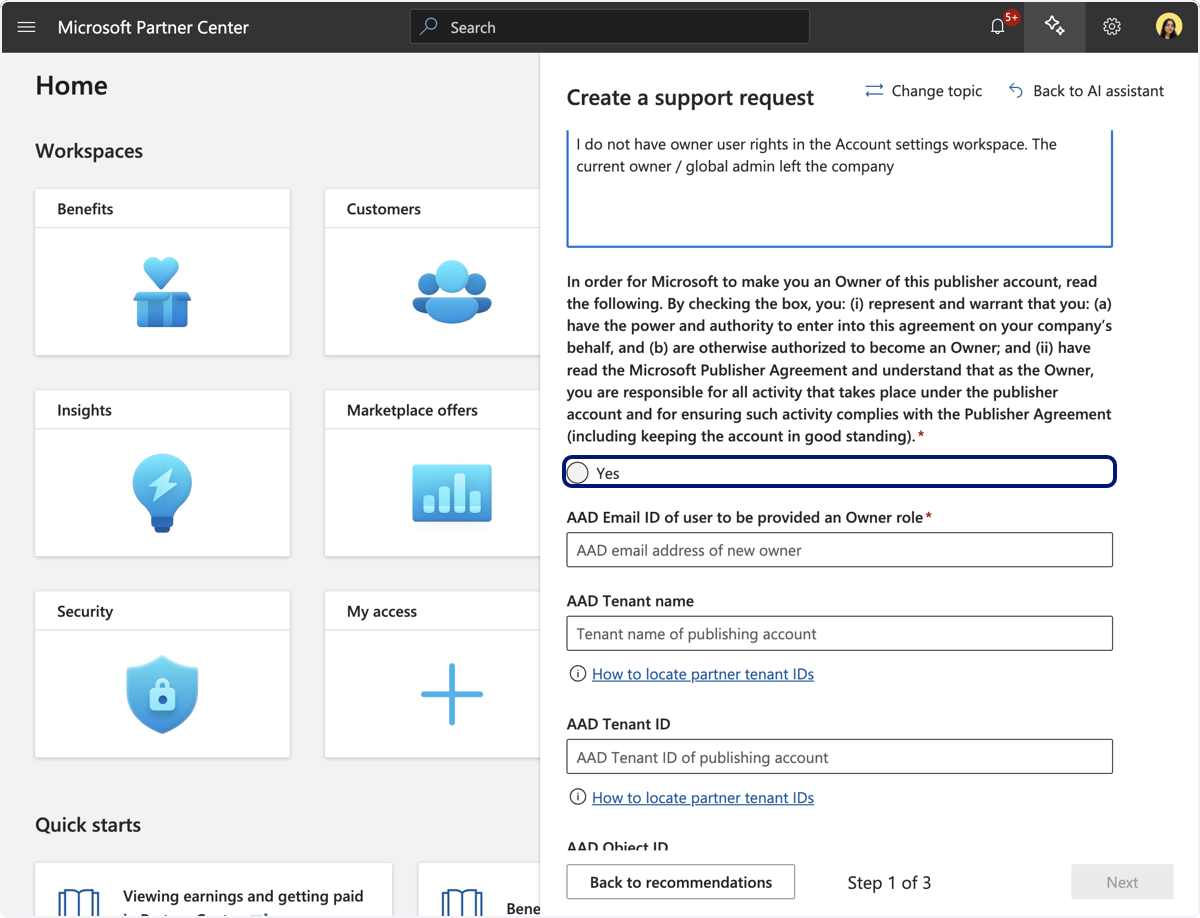The image size is (1200, 918).
Task: Open the user profile avatar
Action: (1168, 27)
